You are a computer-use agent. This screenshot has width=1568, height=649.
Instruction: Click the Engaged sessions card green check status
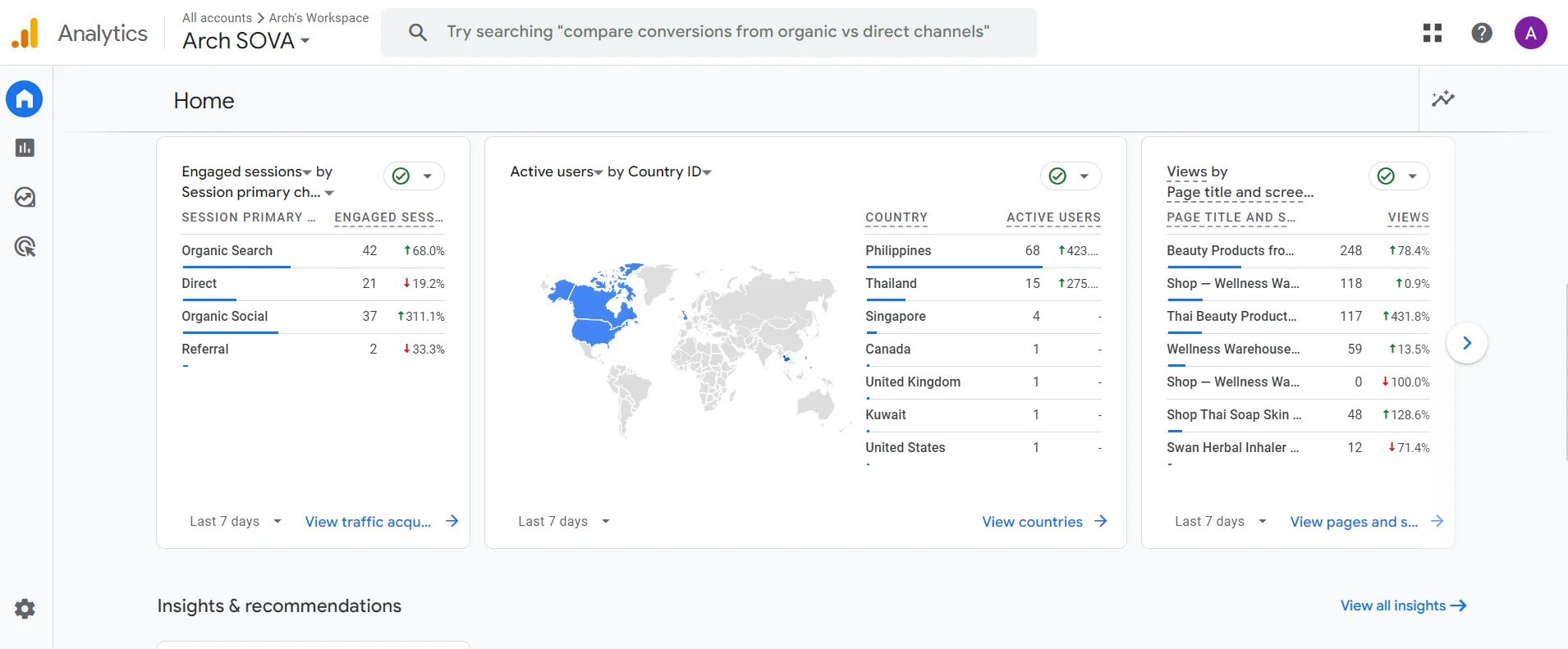(x=401, y=176)
